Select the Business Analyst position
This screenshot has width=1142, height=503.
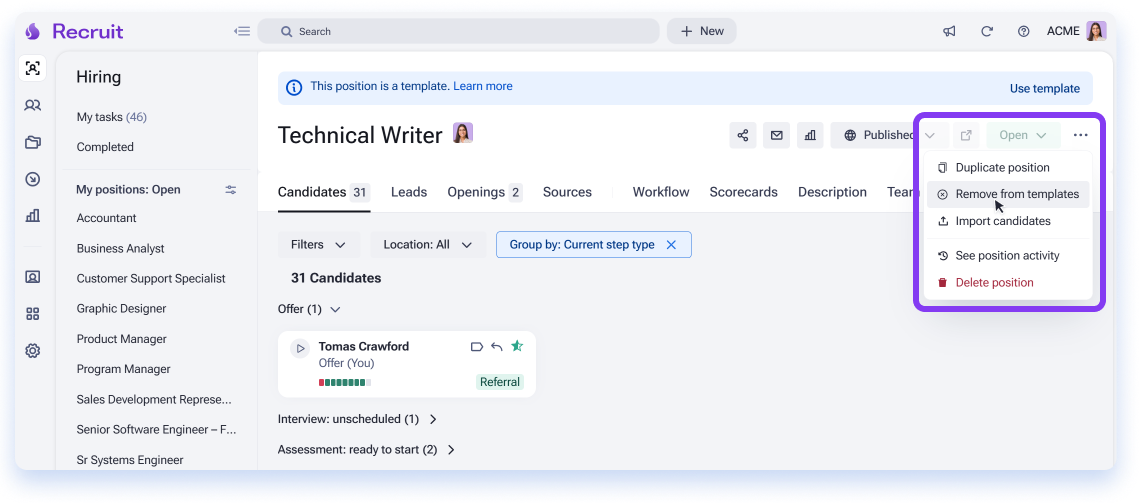(121, 249)
